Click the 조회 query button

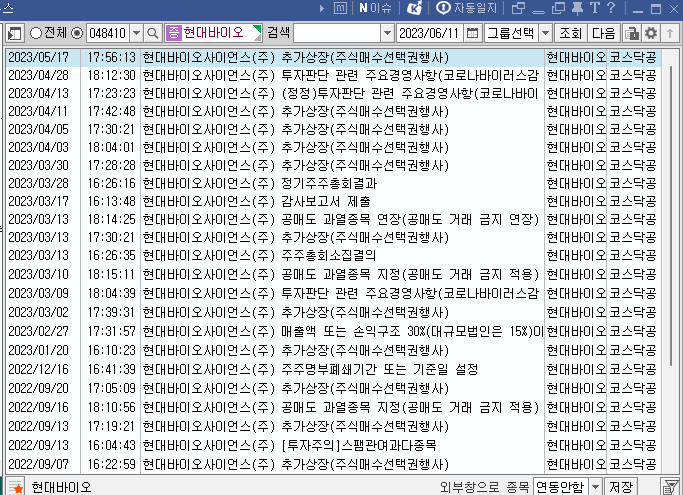pos(571,33)
